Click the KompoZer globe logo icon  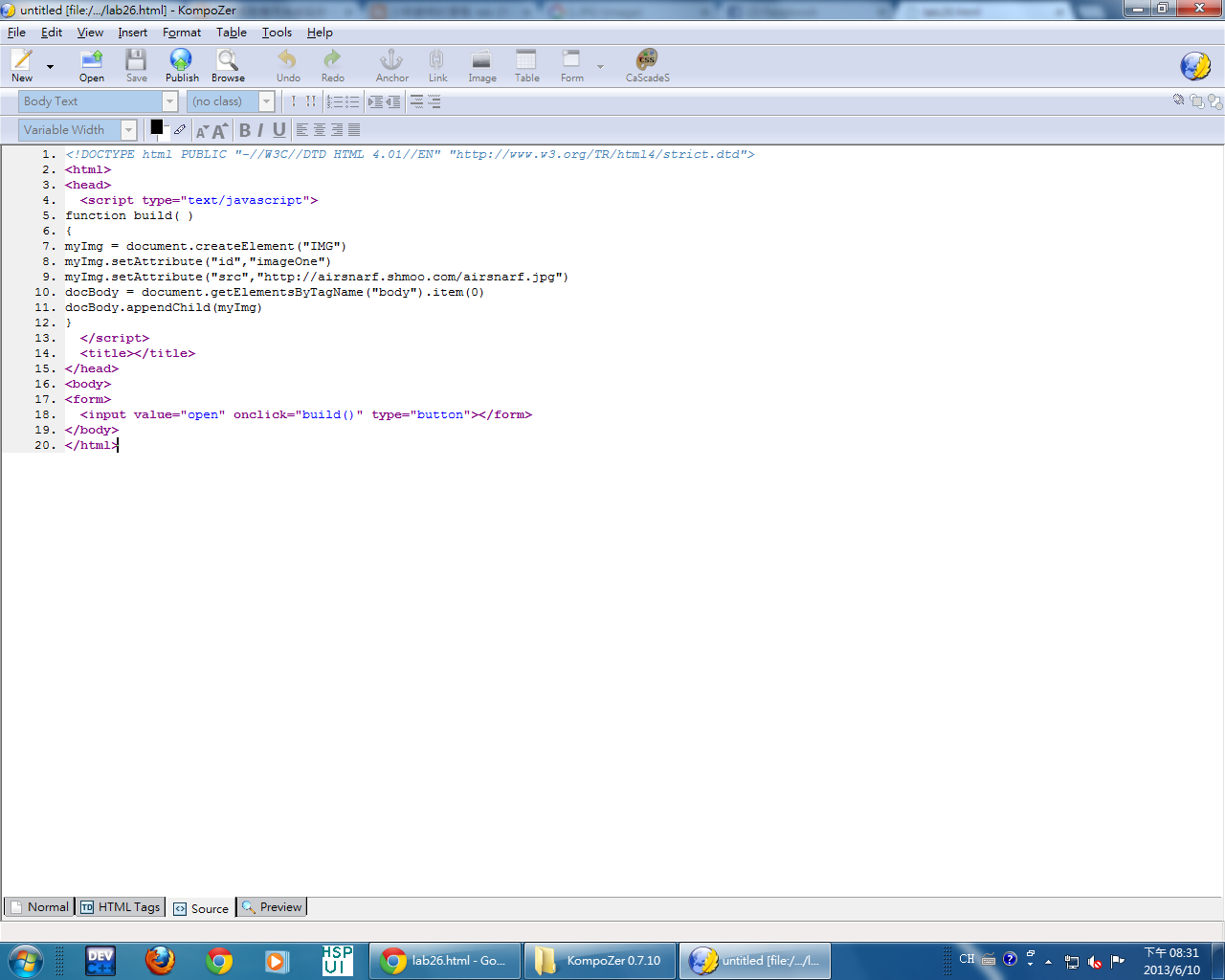pos(1195,66)
